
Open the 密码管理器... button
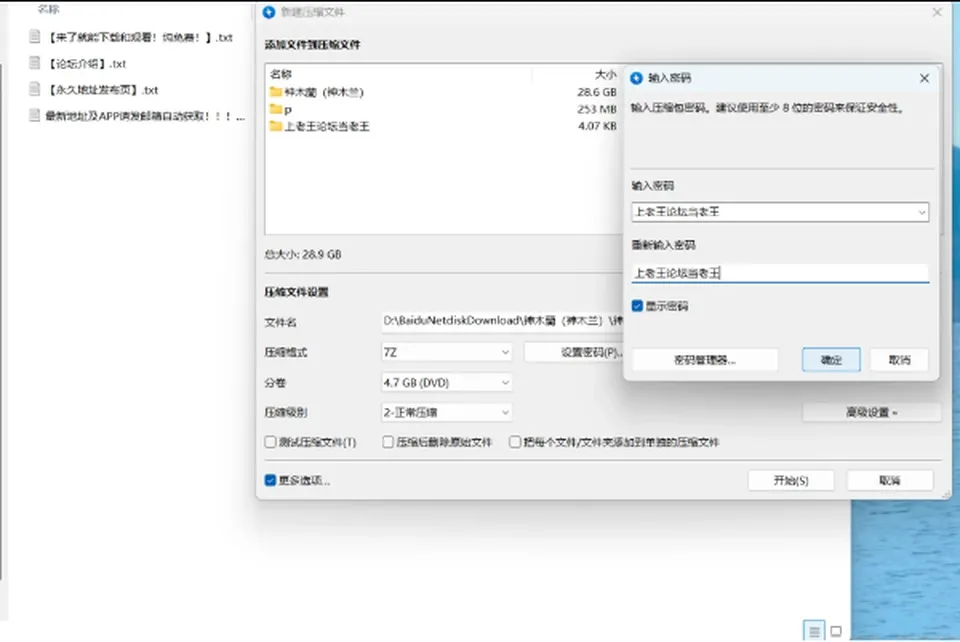pyautogui.click(x=705, y=360)
